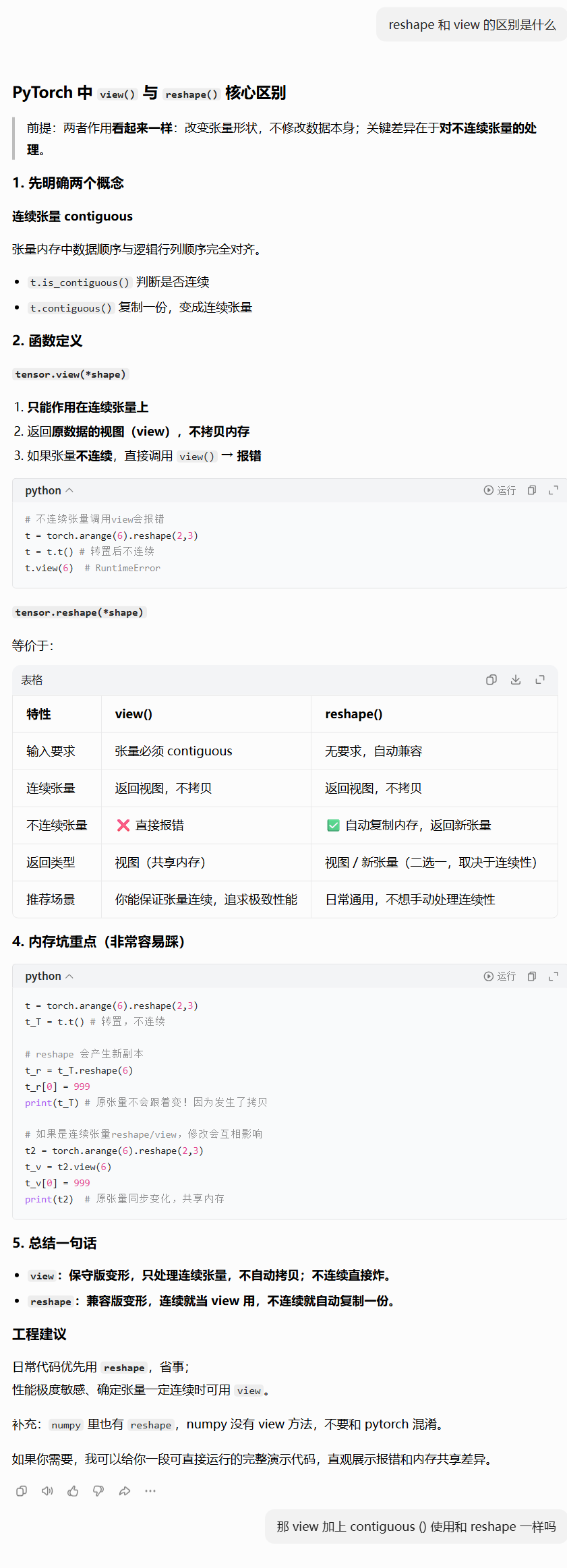This screenshot has height=1568, width=567.
Task: Share the assistant answer
Action: tap(125, 1491)
